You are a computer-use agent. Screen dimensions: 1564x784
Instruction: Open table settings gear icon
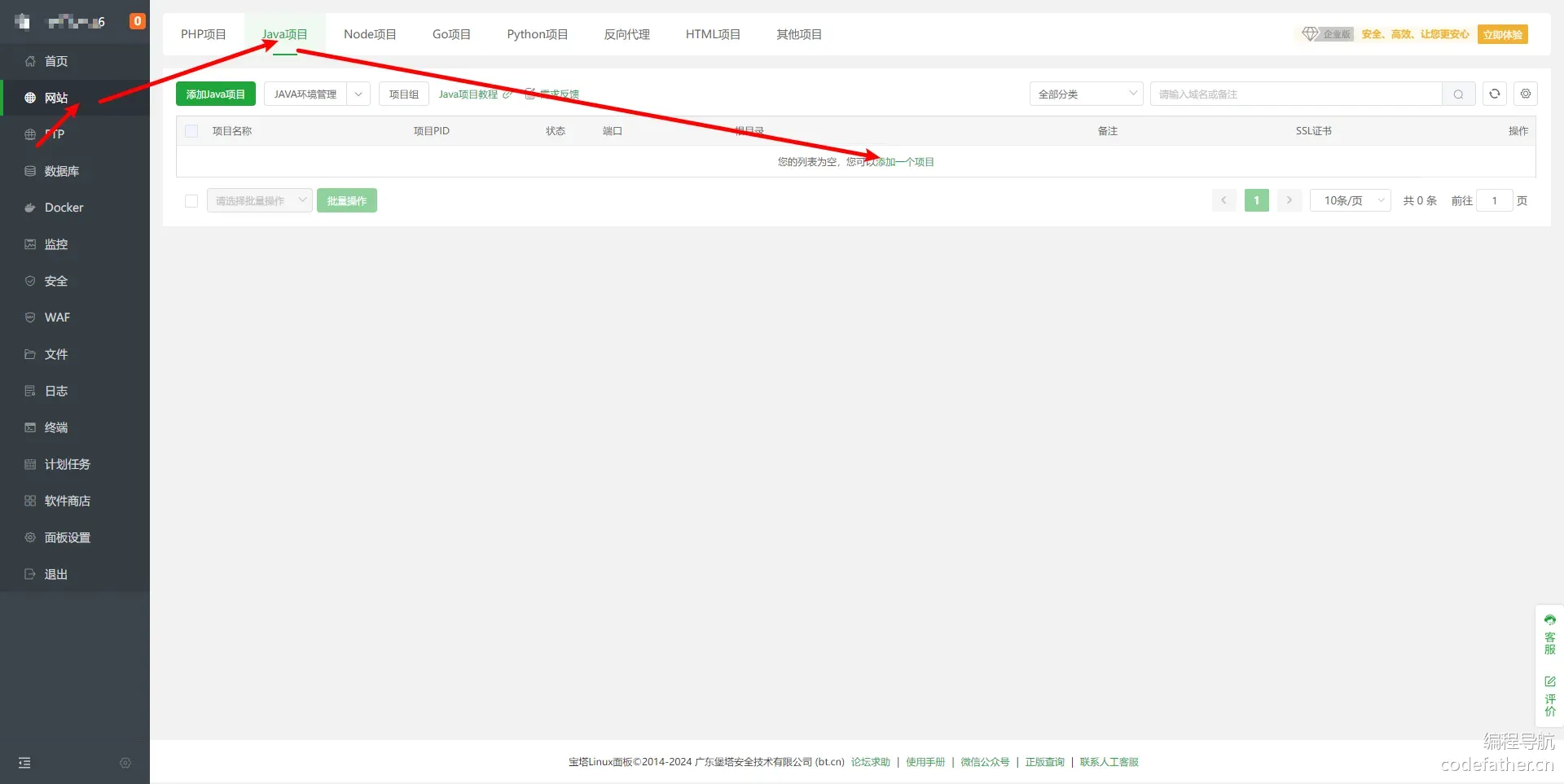point(1525,94)
